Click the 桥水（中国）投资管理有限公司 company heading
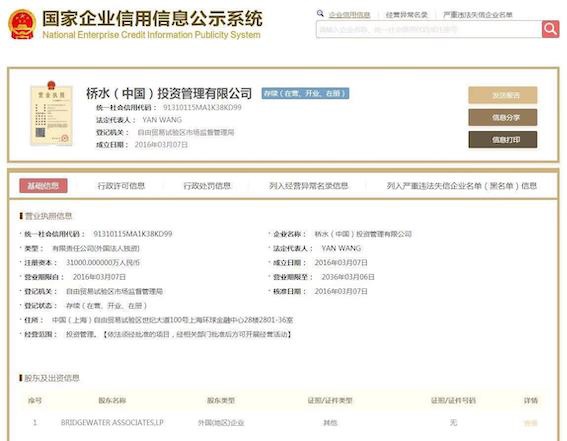 169,93
